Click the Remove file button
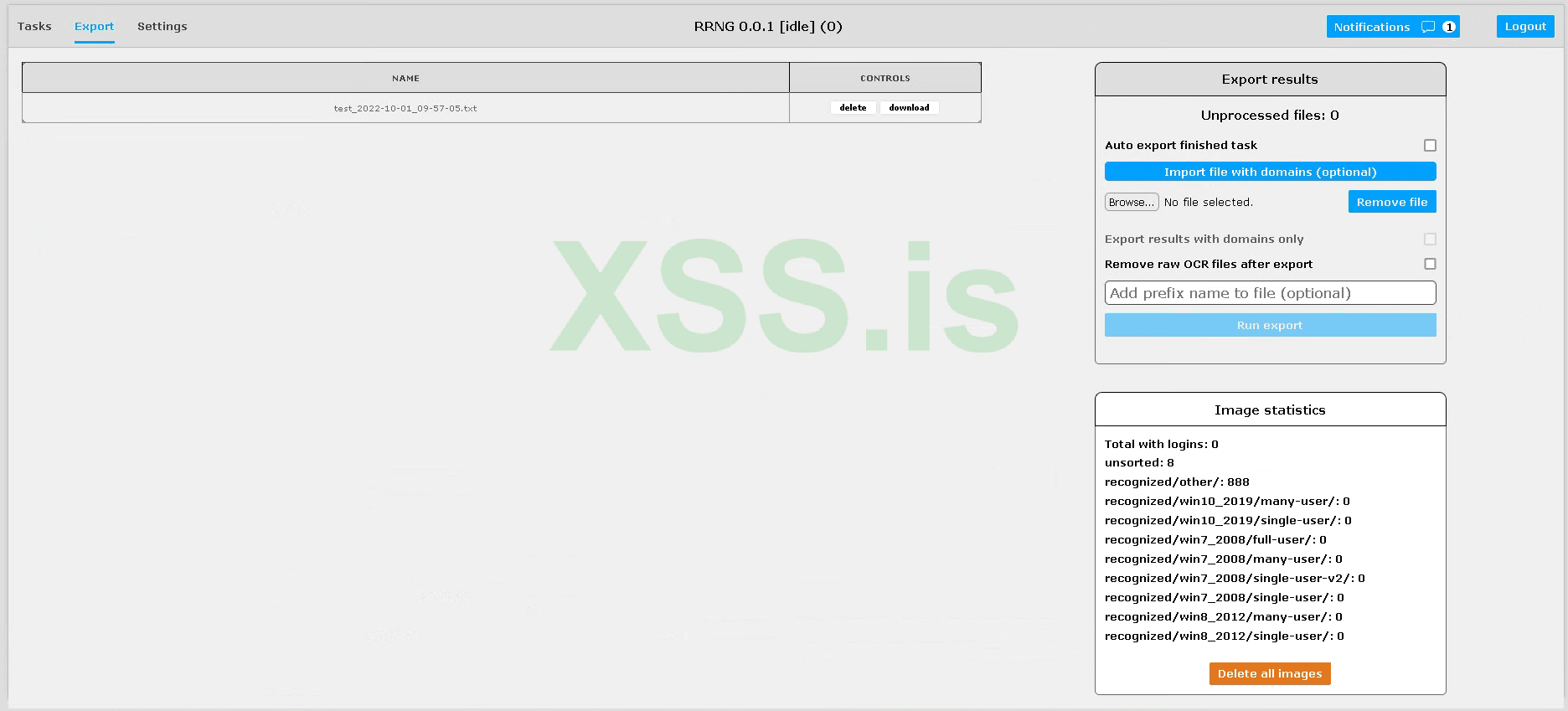Screen dimensions: 1568x711 pos(1392,202)
